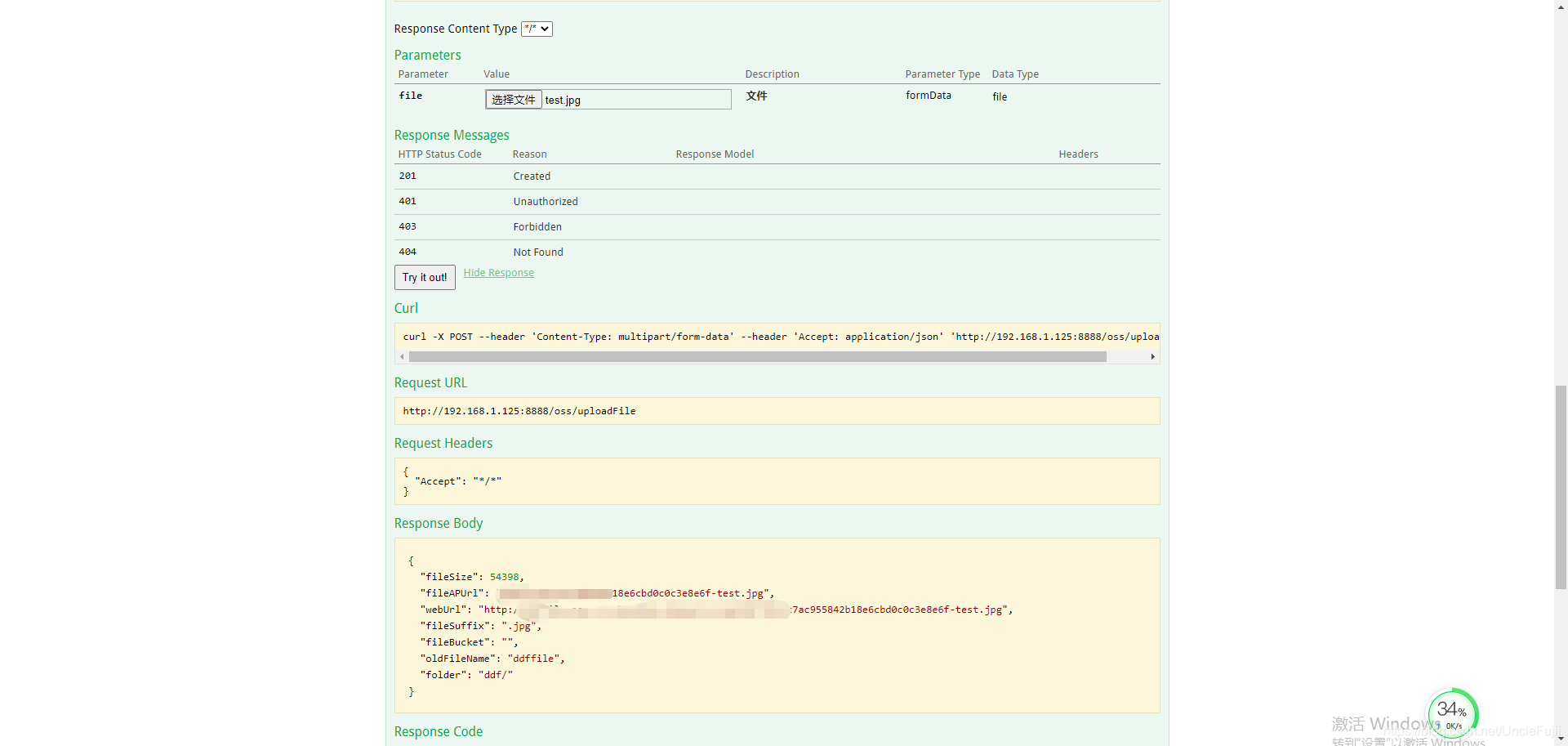The height and width of the screenshot is (746, 1568).
Task: Click the Created reason cell
Action: [532, 176]
